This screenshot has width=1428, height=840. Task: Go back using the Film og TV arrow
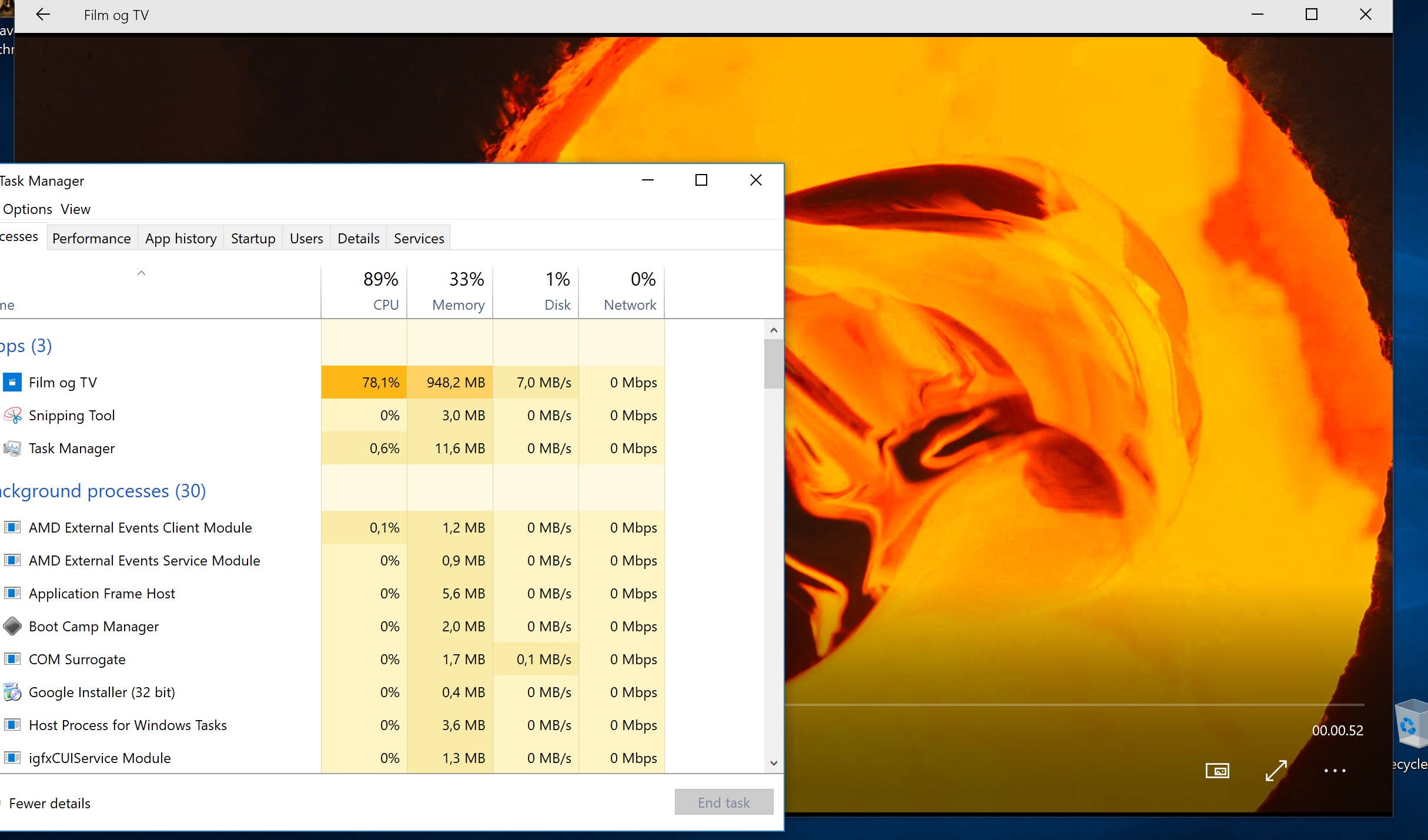click(43, 15)
